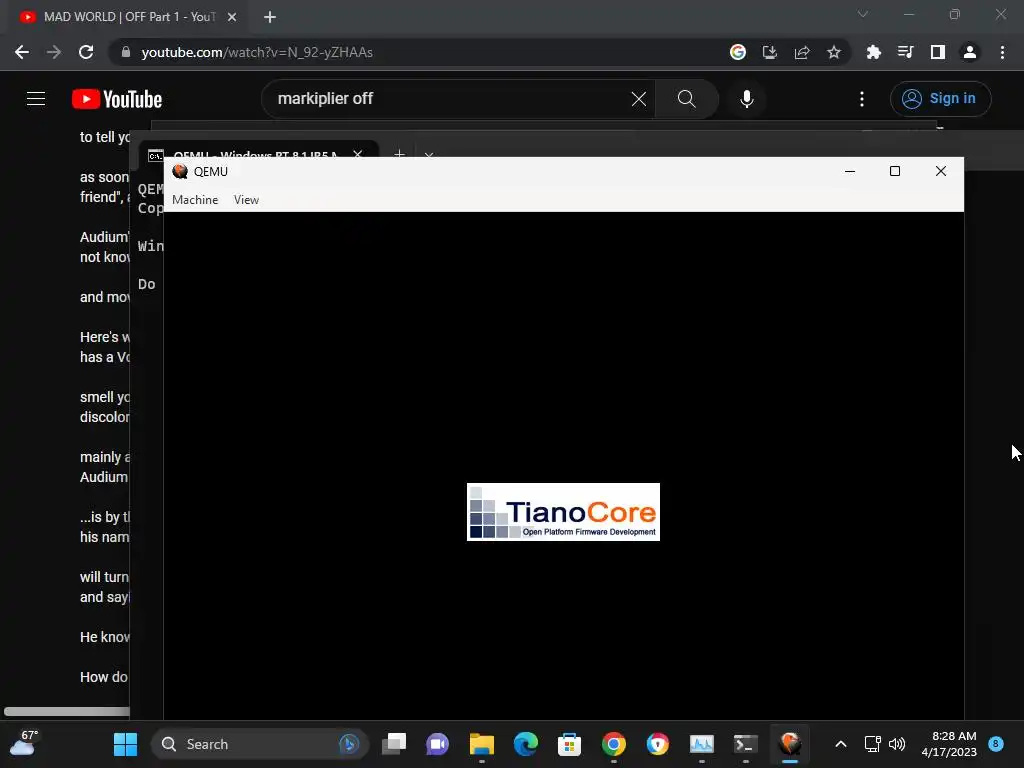Switch to Chrome on taskbar
The height and width of the screenshot is (768, 1024).
[614, 744]
